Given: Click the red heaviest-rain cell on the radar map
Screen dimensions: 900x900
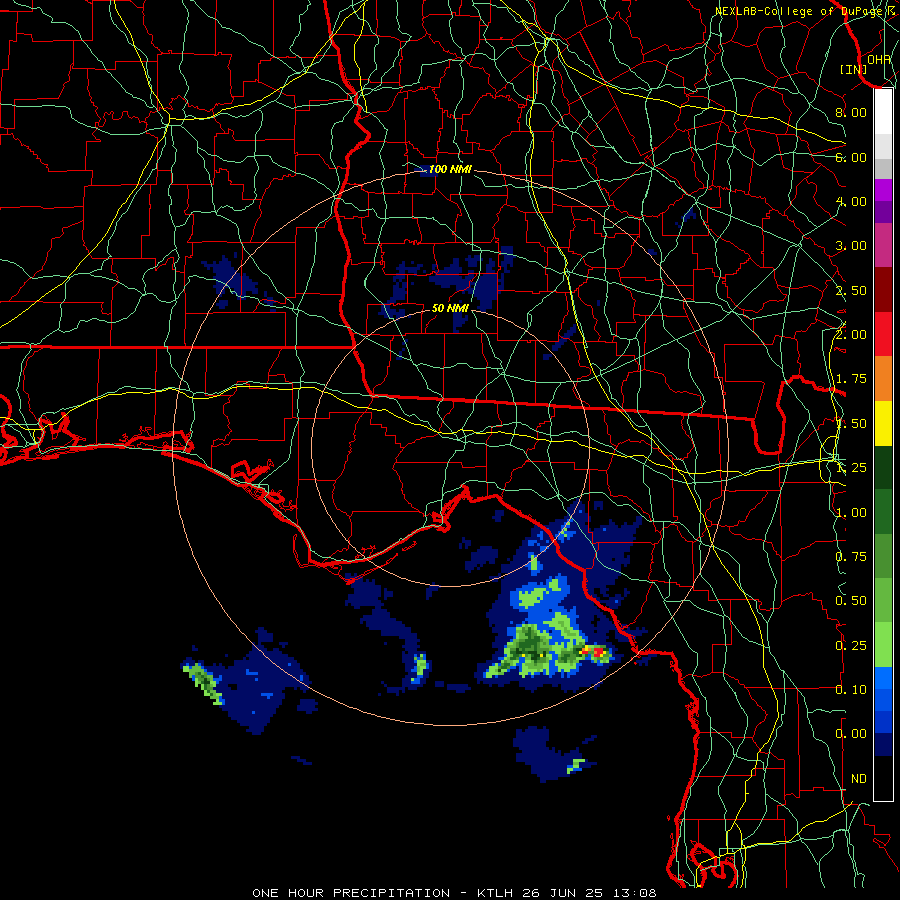Looking at the screenshot, I should 599,652.
